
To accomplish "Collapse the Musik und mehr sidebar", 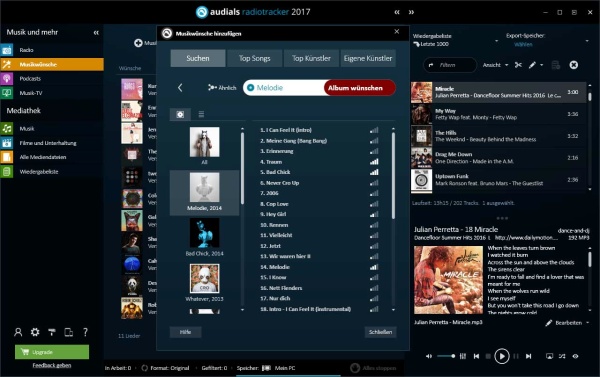I will pos(96,33).
